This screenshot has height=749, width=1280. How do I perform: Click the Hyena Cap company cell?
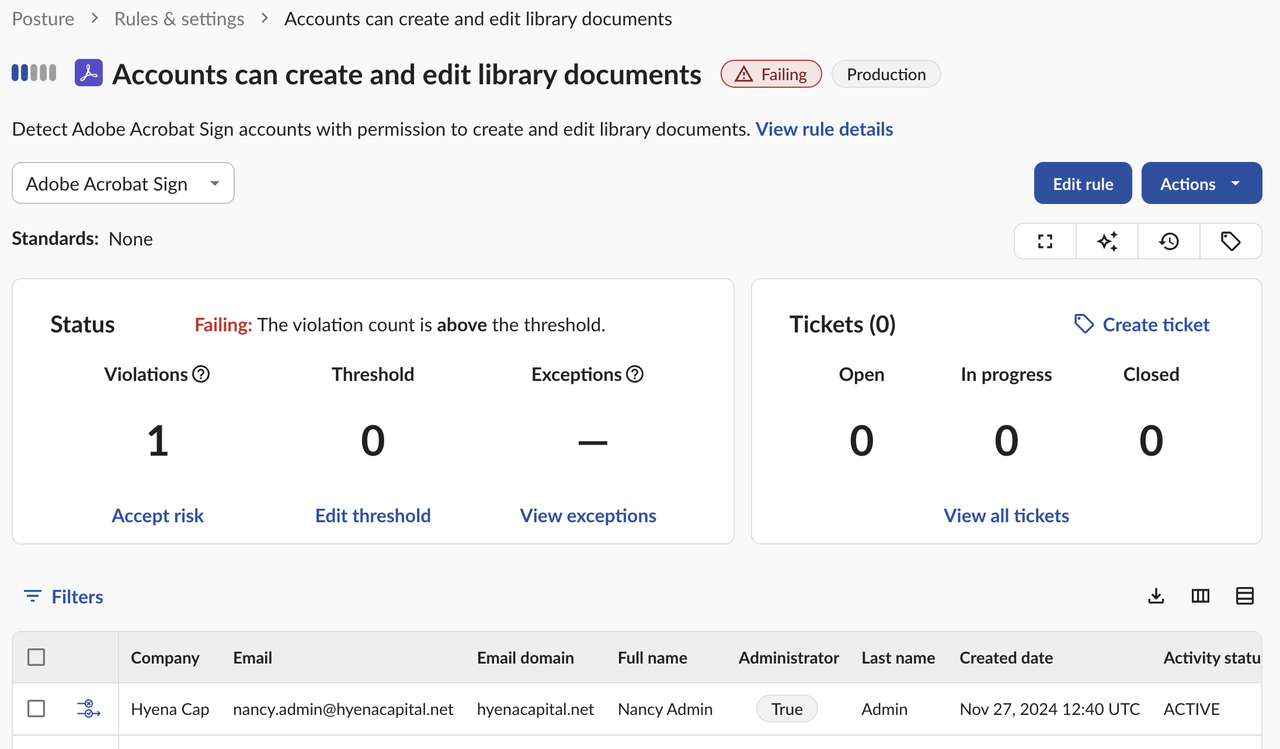170,709
